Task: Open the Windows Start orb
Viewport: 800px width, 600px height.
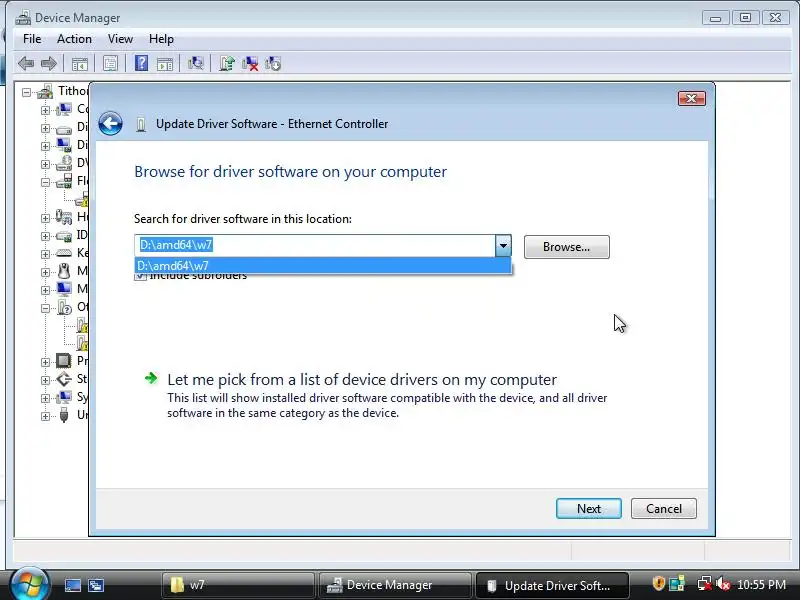Action: [30, 584]
